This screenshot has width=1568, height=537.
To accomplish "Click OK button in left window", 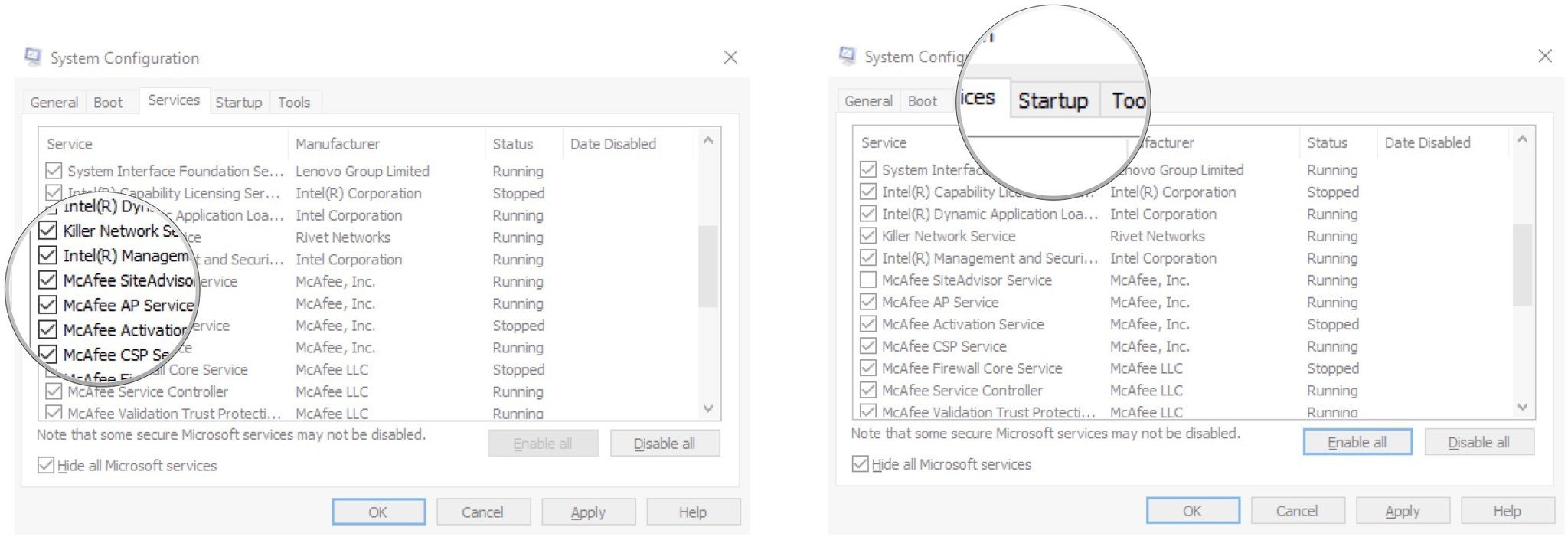I will pos(378,512).
